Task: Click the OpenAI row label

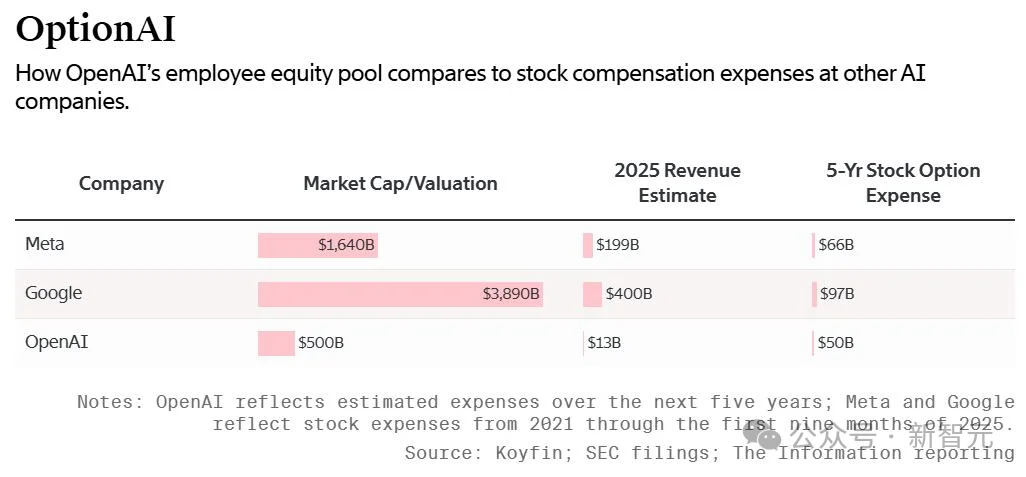Action: click(x=57, y=342)
